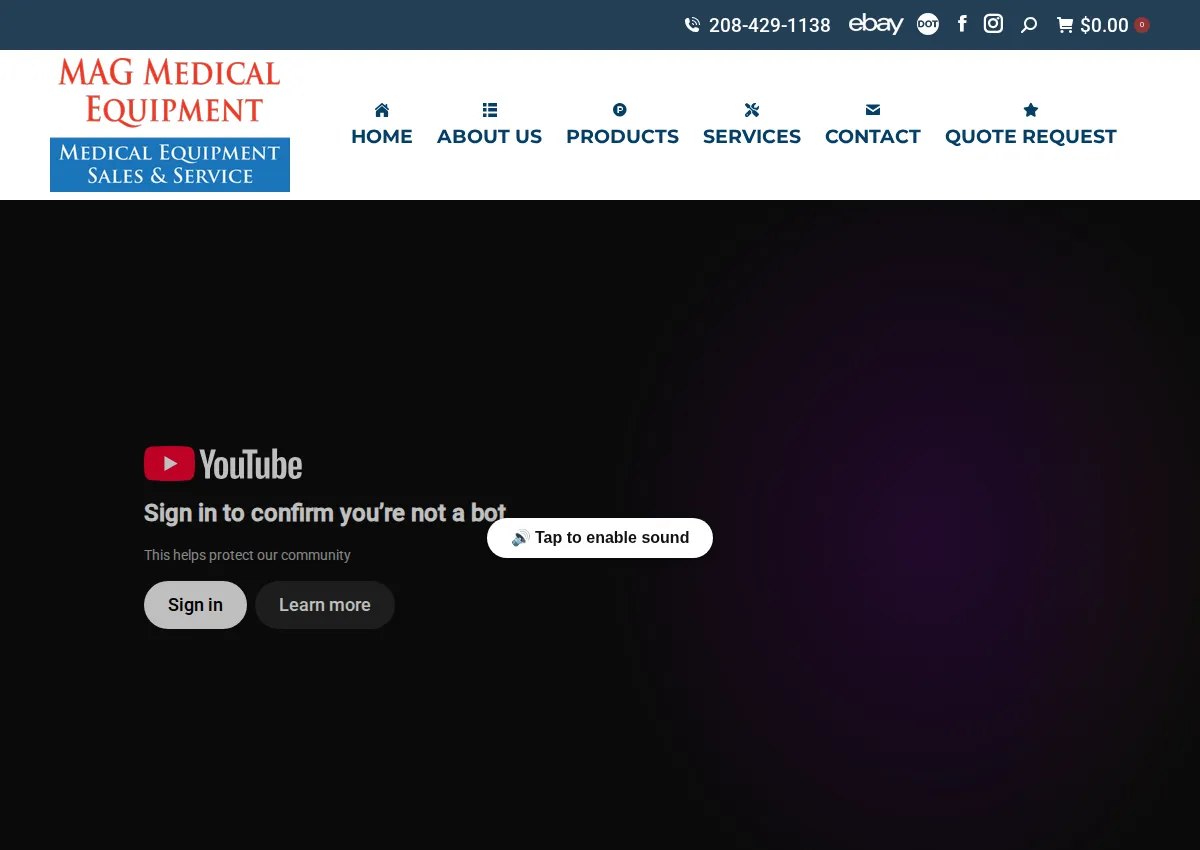1200x850 pixels.
Task: Click the MAG Medical Equipment logo
Action: click(170, 124)
